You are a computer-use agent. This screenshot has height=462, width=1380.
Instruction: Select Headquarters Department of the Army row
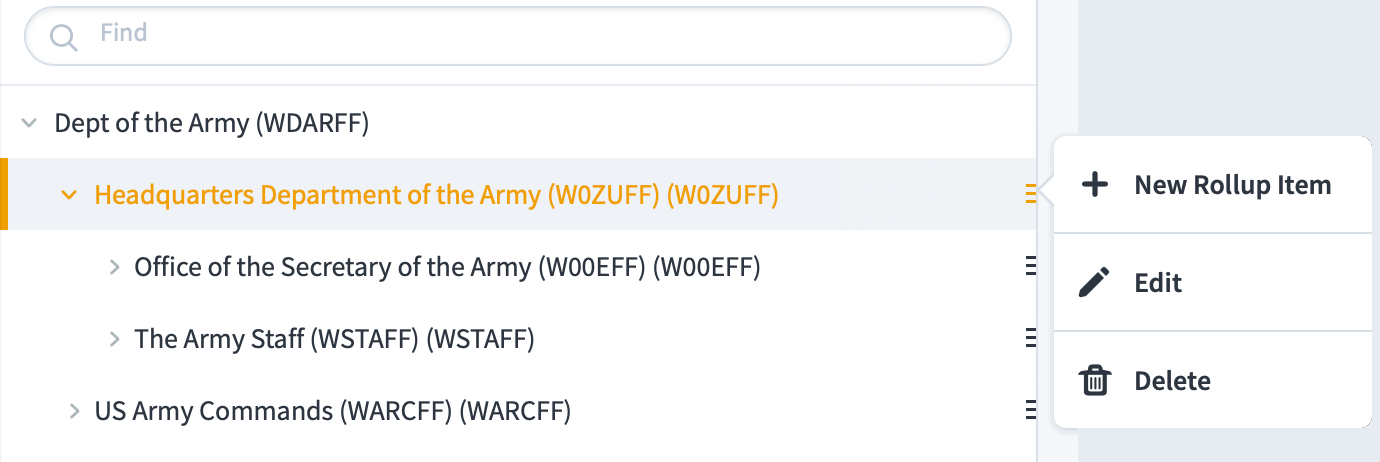click(518, 194)
